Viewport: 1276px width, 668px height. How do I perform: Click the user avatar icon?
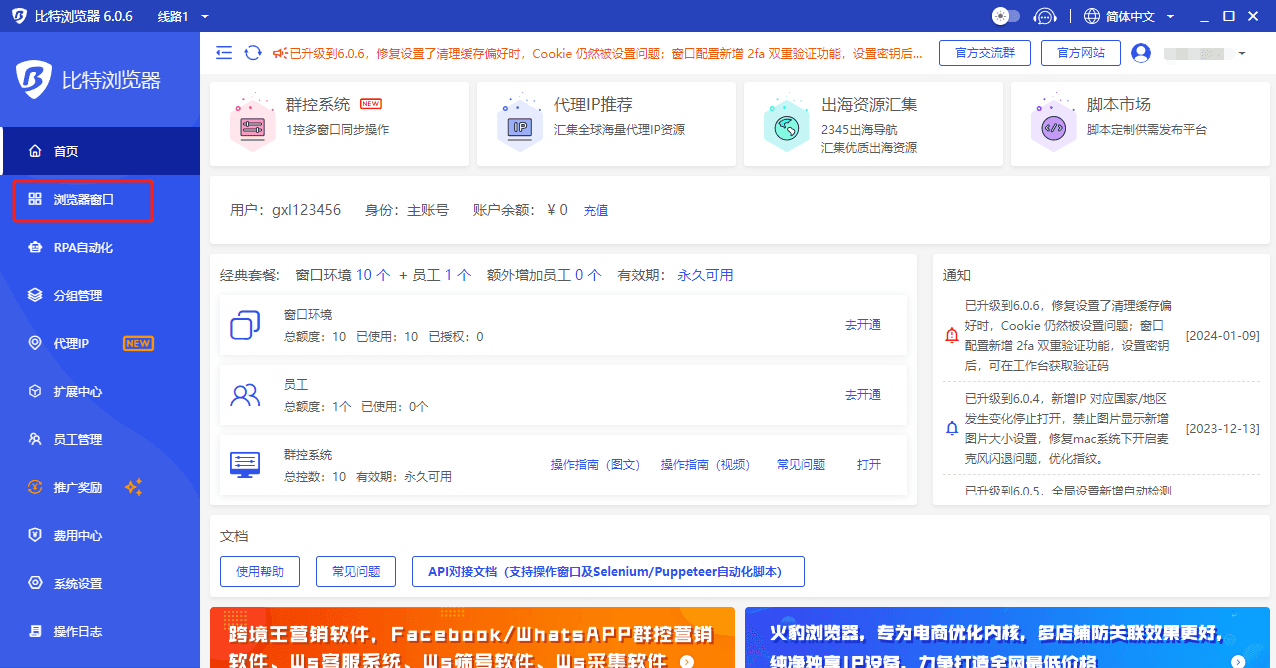pos(1141,53)
